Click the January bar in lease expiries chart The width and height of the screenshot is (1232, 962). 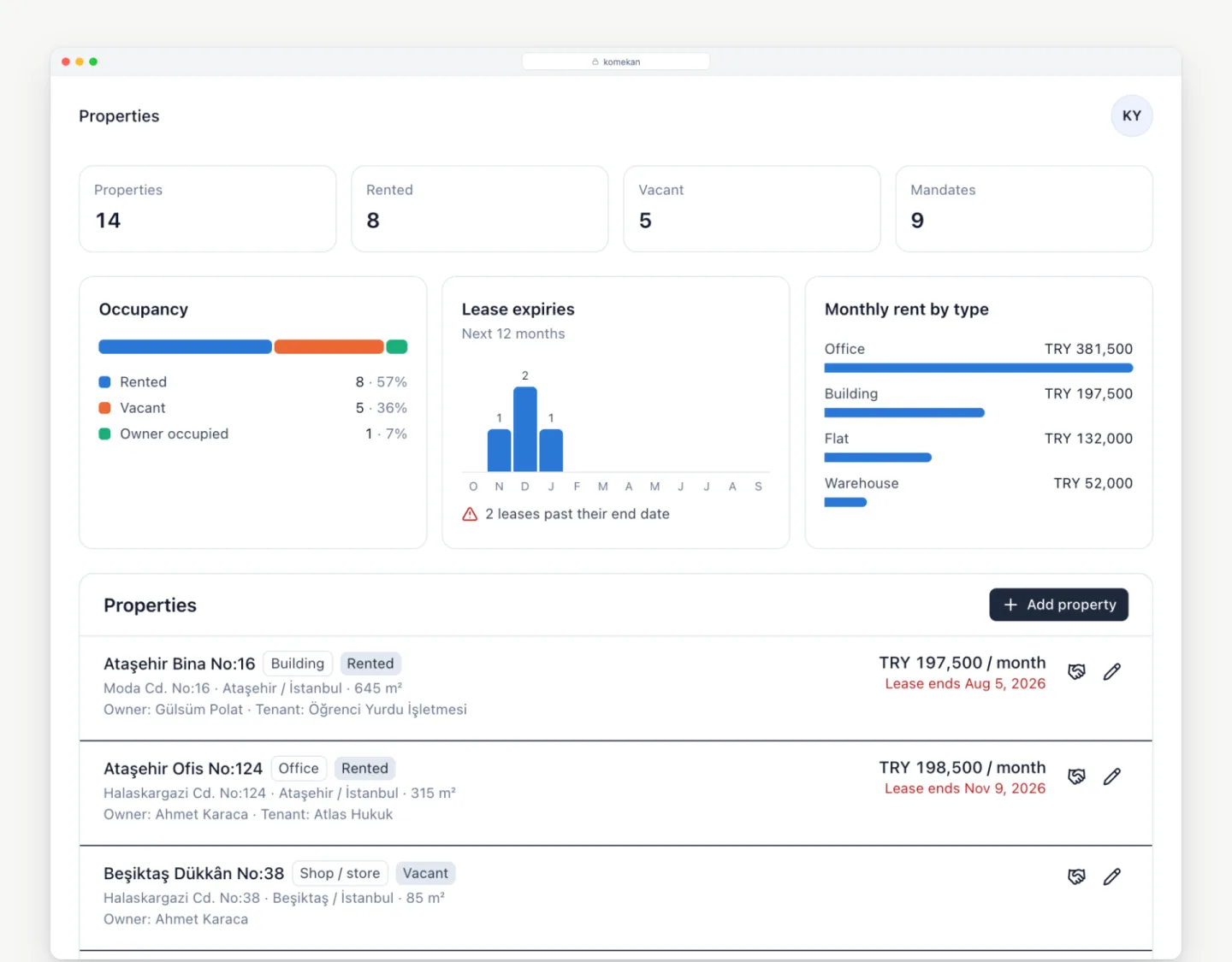click(551, 450)
